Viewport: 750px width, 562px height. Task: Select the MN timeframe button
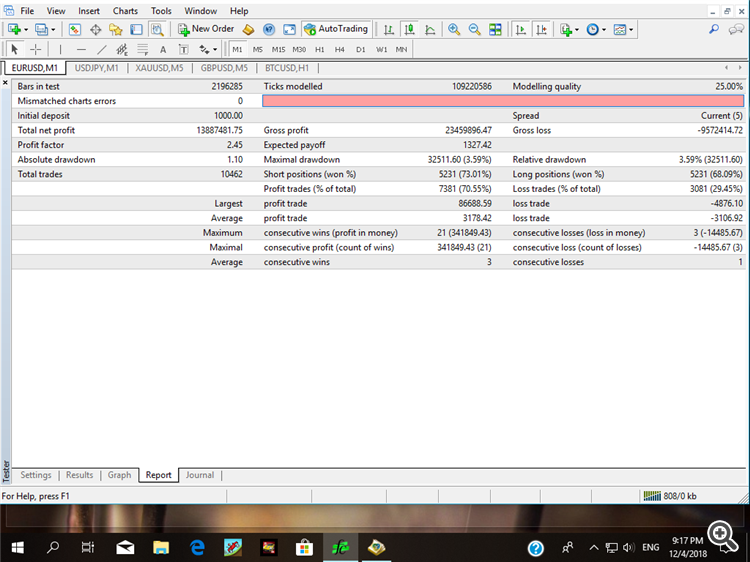[x=401, y=49]
